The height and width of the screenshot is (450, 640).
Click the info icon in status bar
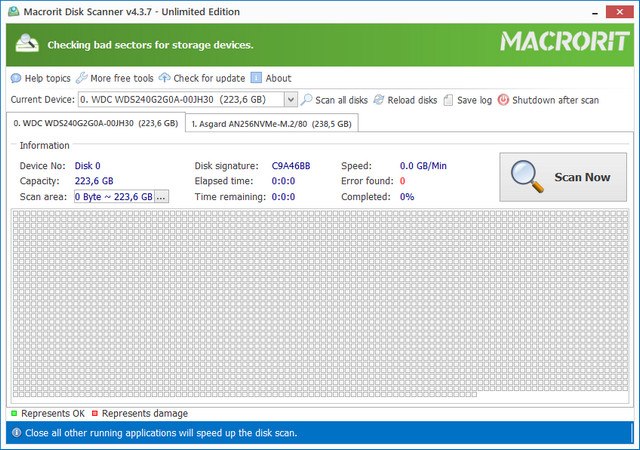pyautogui.click(x=15, y=433)
